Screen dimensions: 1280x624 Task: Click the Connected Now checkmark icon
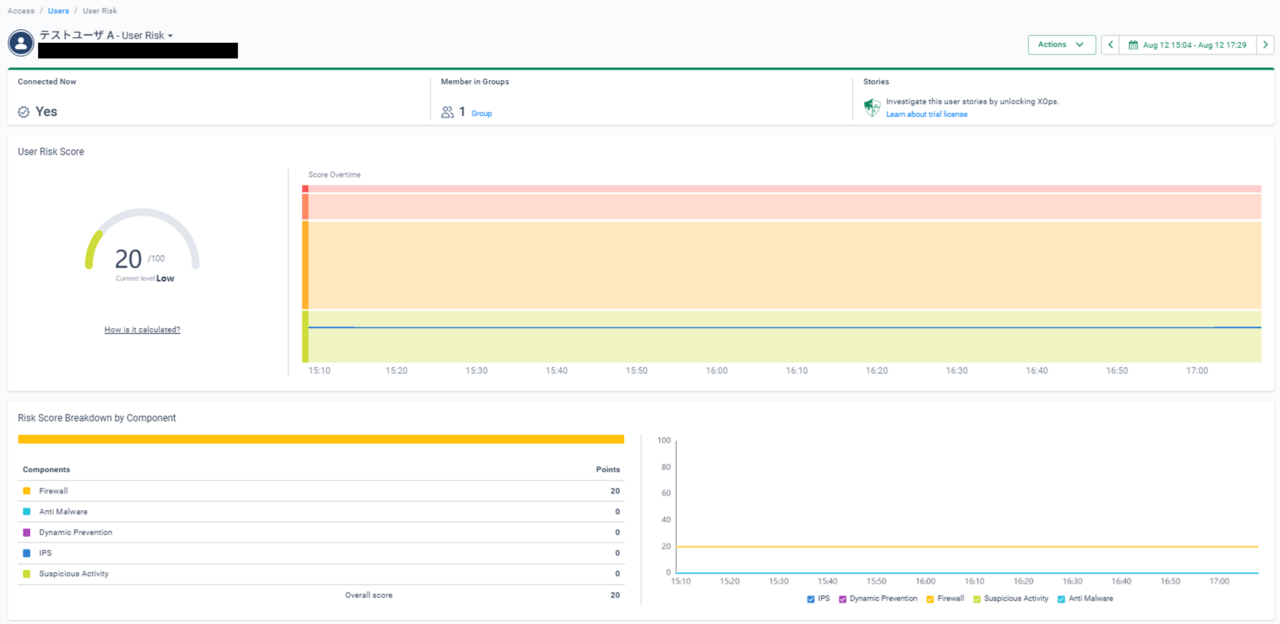coord(24,112)
